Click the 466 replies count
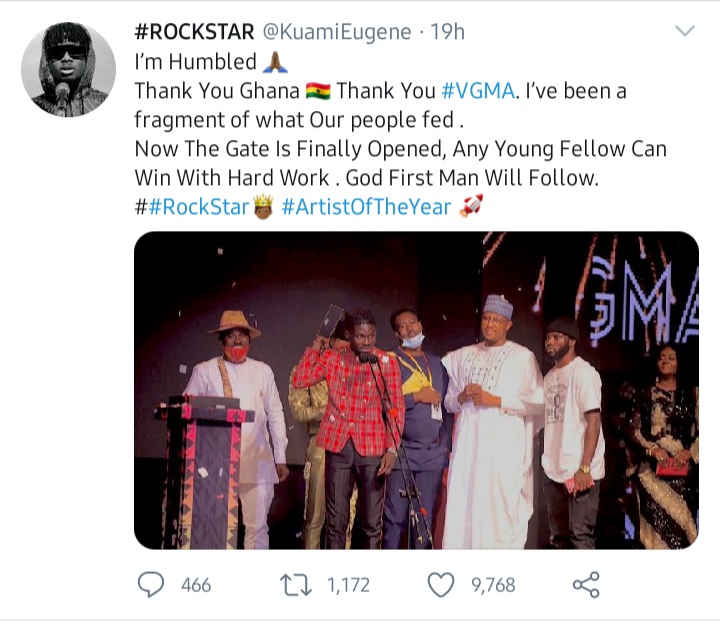 click(x=196, y=585)
